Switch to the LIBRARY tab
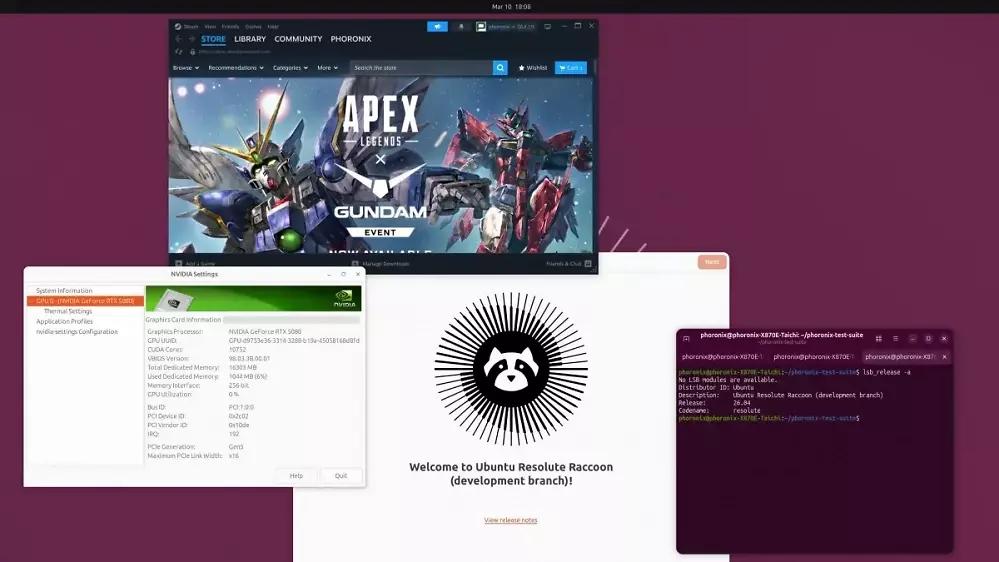999x562 pixels. tap(250, 39)
